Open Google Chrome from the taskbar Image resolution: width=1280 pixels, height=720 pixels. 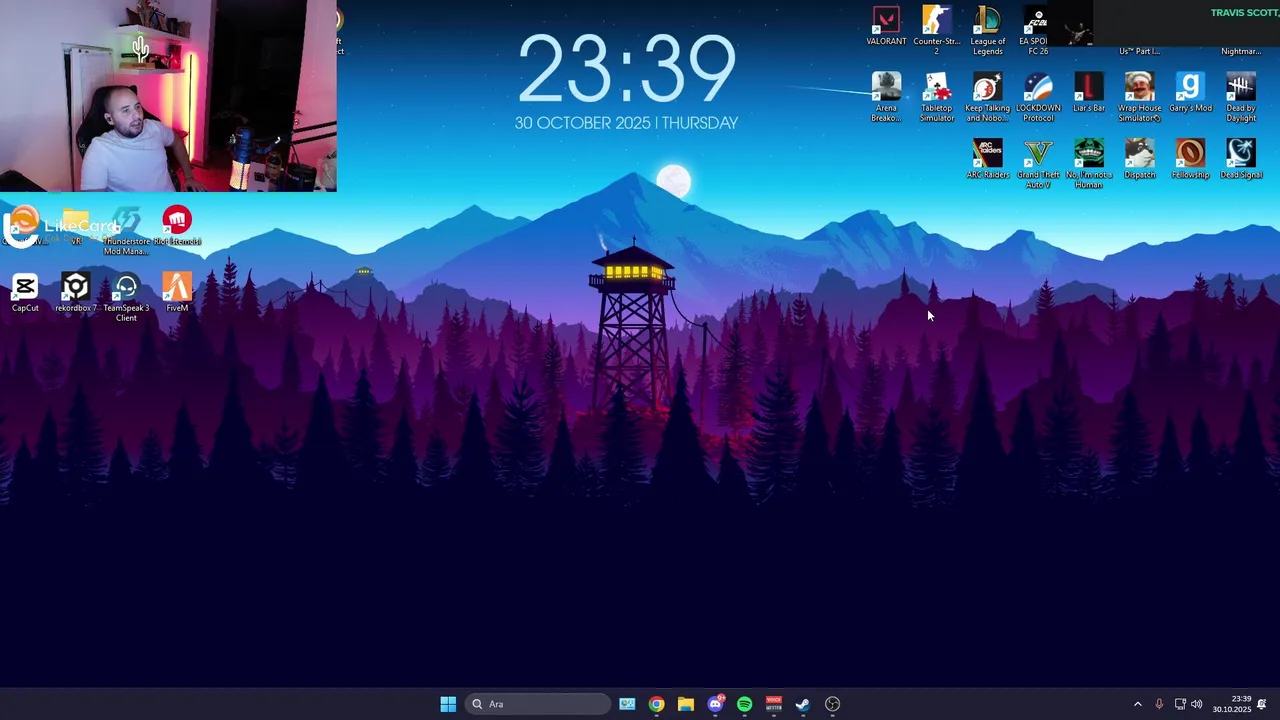[656, 704]
